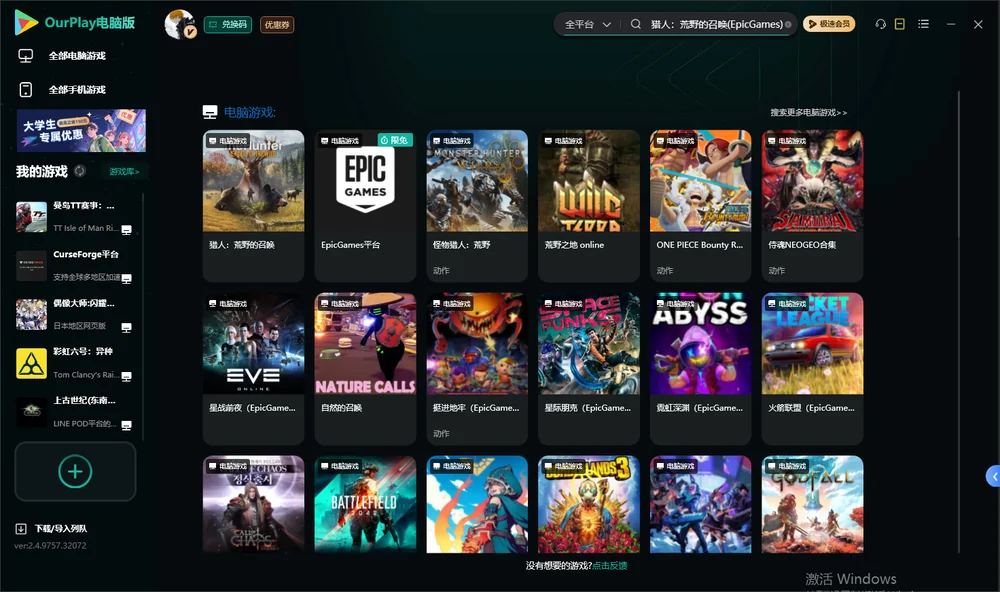Click 搜索更多电脑游戏 link

pyautogui.click(x=808, y=112)
